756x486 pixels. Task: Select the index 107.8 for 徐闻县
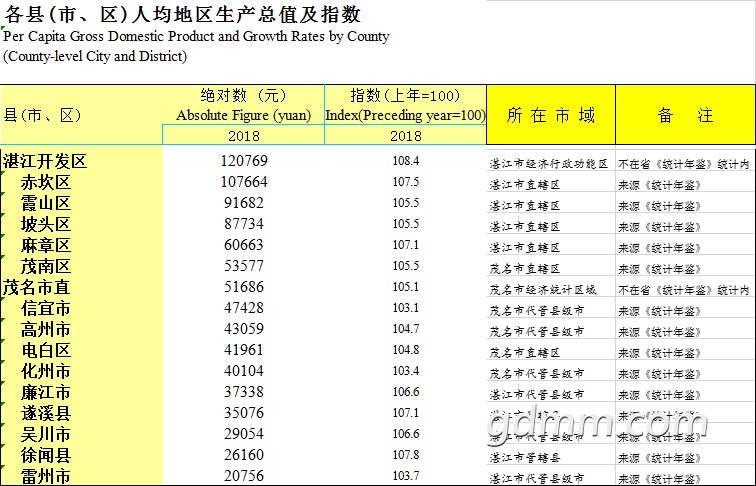[406, 455]
